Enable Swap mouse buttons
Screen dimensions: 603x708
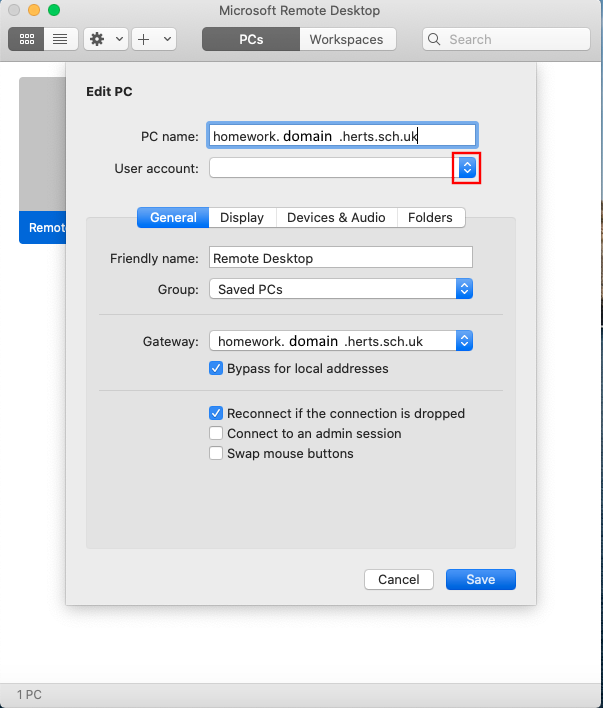(x=216, y=453)
